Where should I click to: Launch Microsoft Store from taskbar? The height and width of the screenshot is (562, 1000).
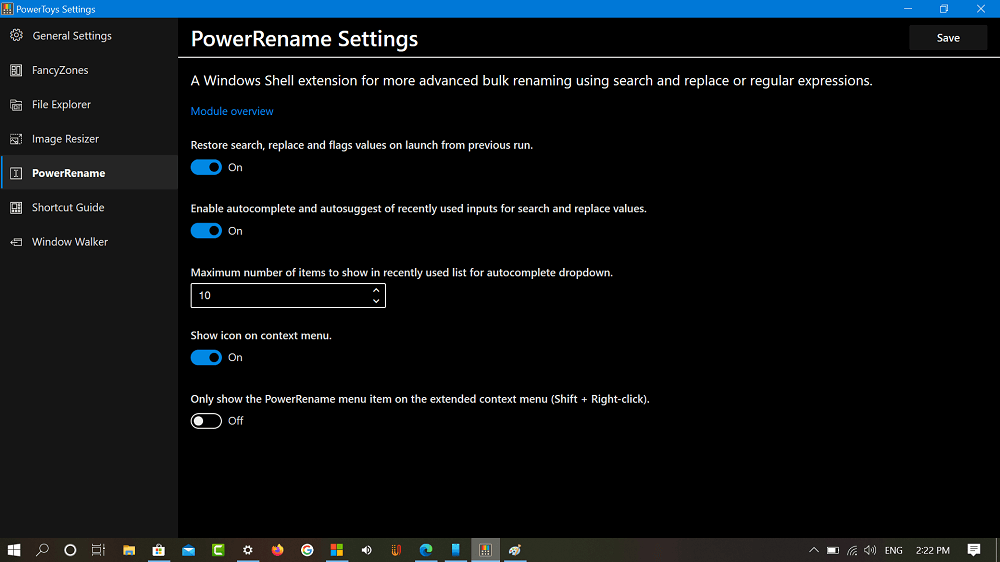coord(159,550)
